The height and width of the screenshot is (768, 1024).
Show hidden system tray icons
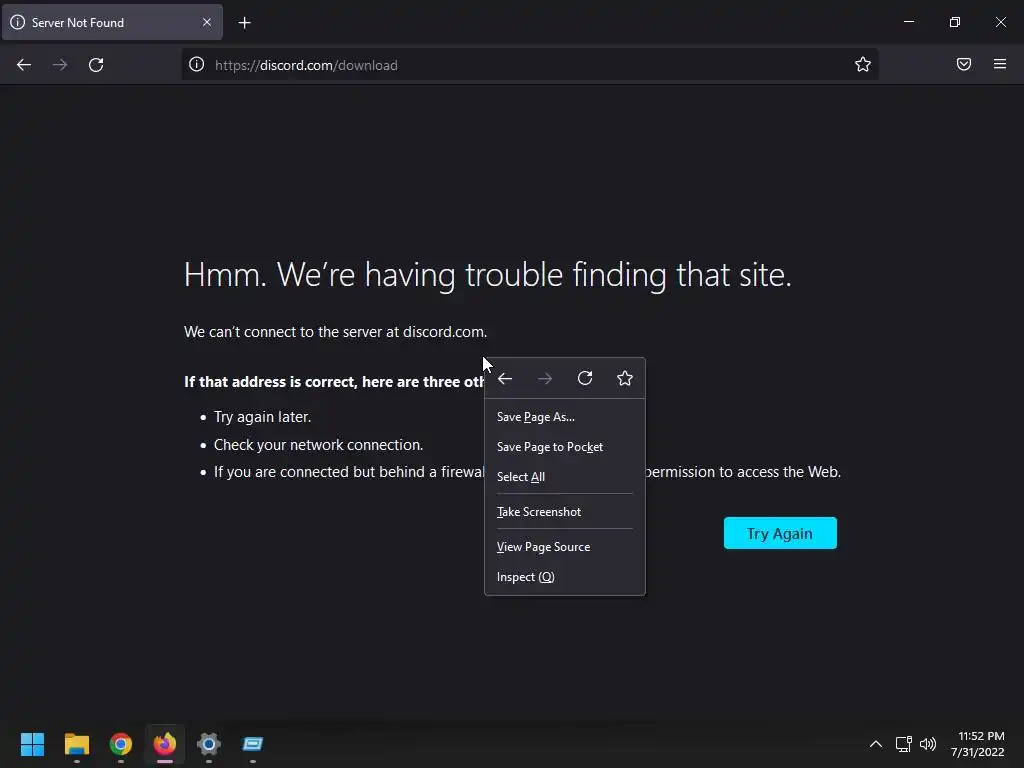[x=876, y=744]
